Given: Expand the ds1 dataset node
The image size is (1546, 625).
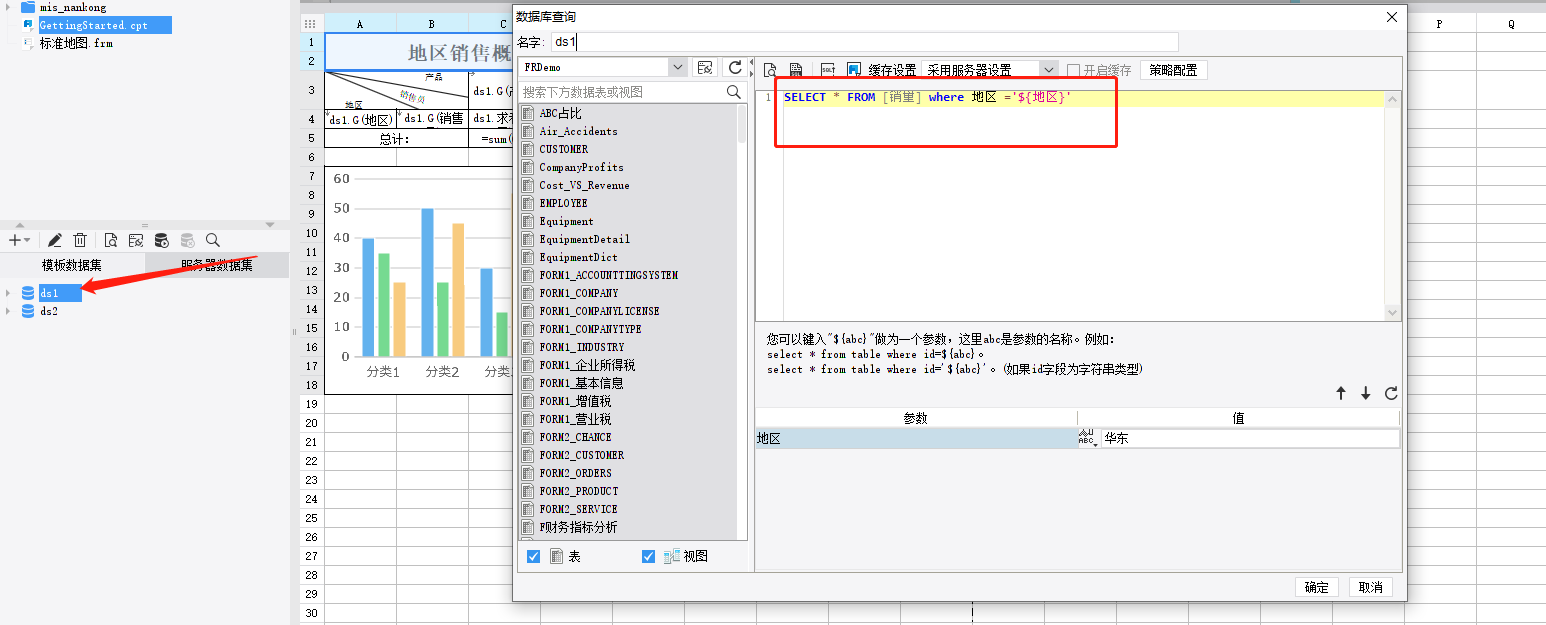Looking at the screenshot, I should pos(8,293).
